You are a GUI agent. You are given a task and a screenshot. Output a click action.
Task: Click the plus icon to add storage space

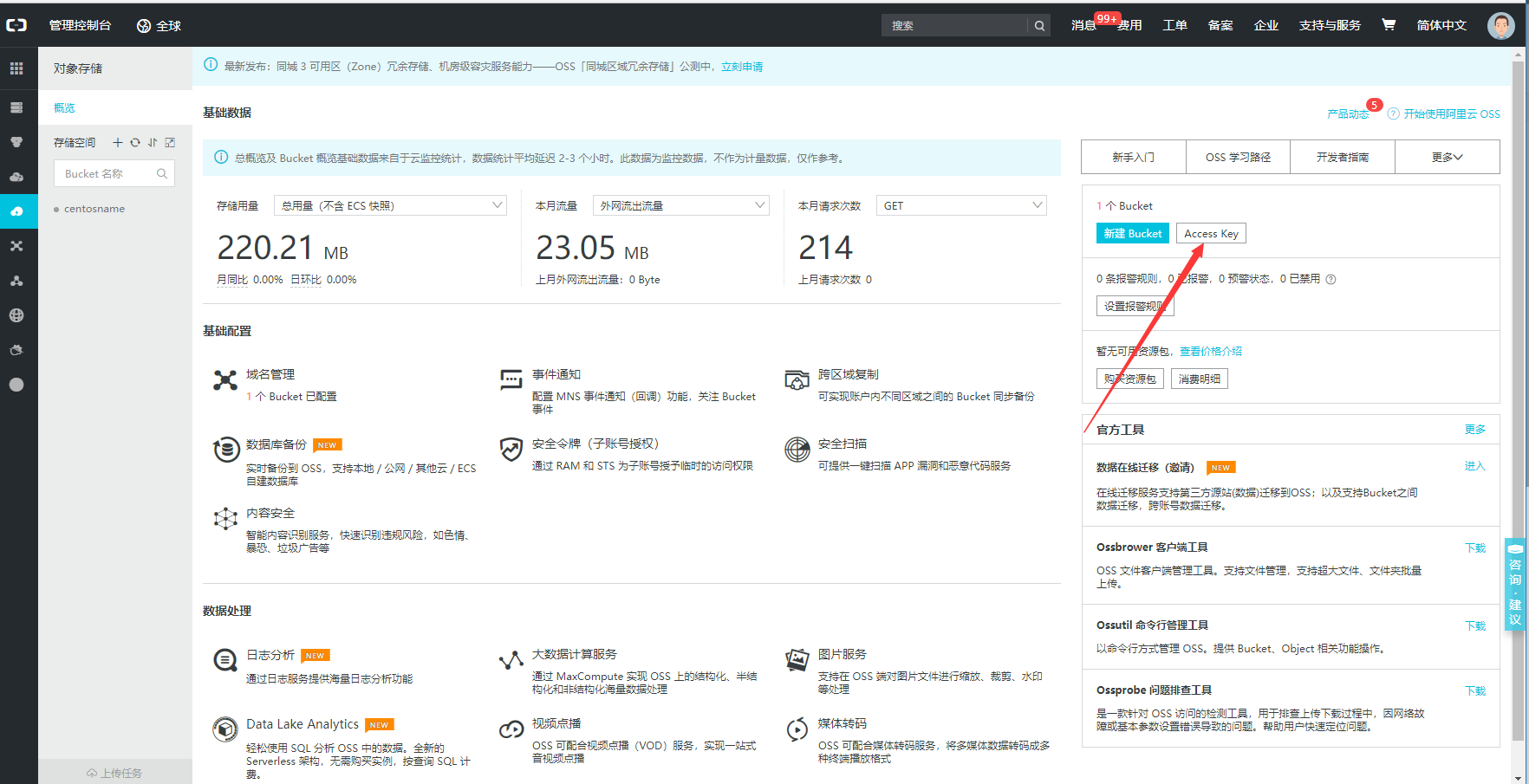(x=118, y=142)
